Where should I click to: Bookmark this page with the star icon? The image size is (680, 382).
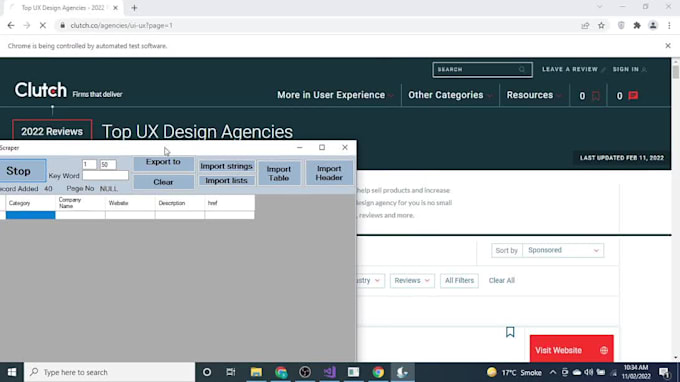pyautogui.click(x=601, y=26)
